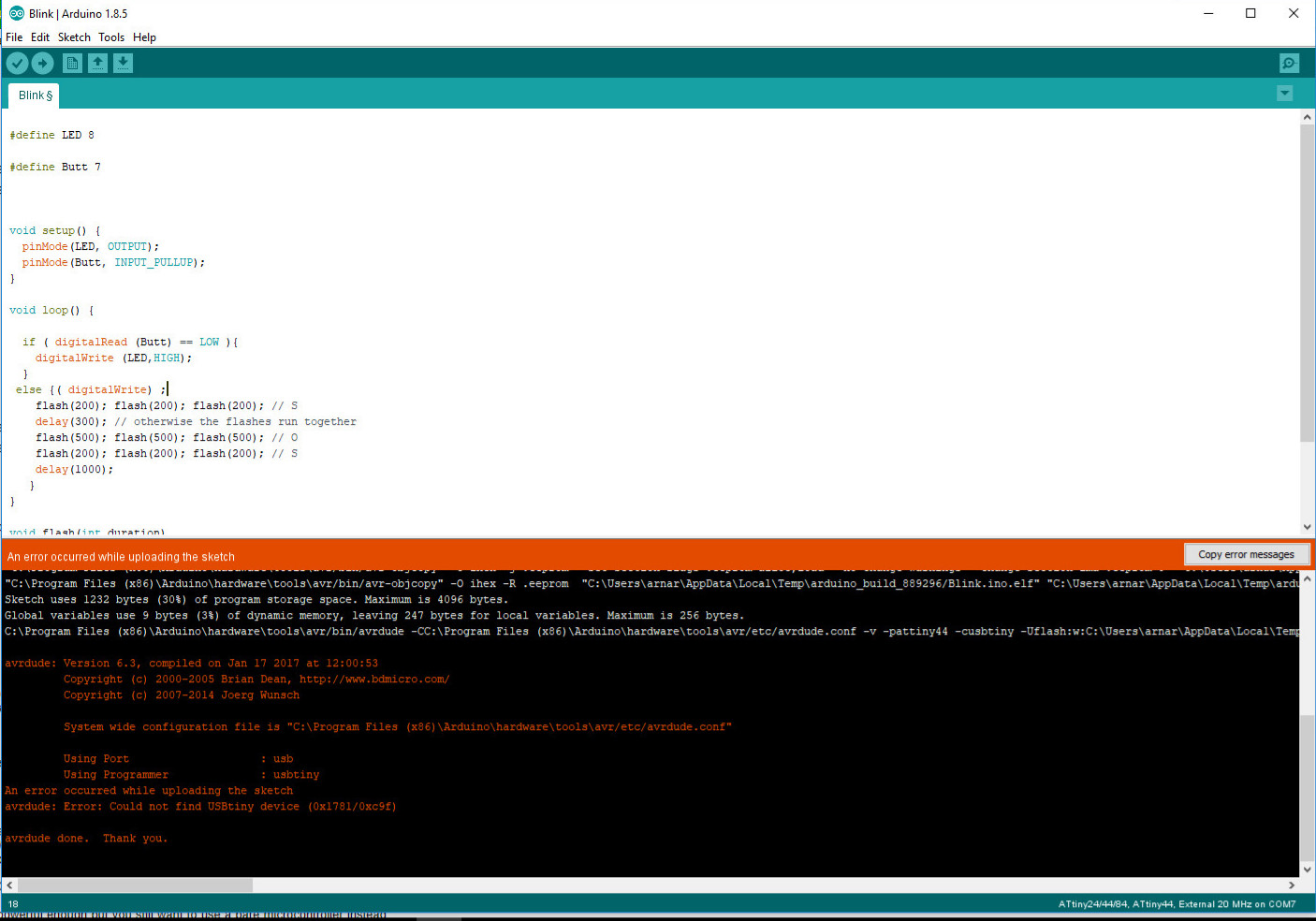Click the 'avrdude done. Thank you.' console line
The image size is (1316, 921).
point(86,838)
